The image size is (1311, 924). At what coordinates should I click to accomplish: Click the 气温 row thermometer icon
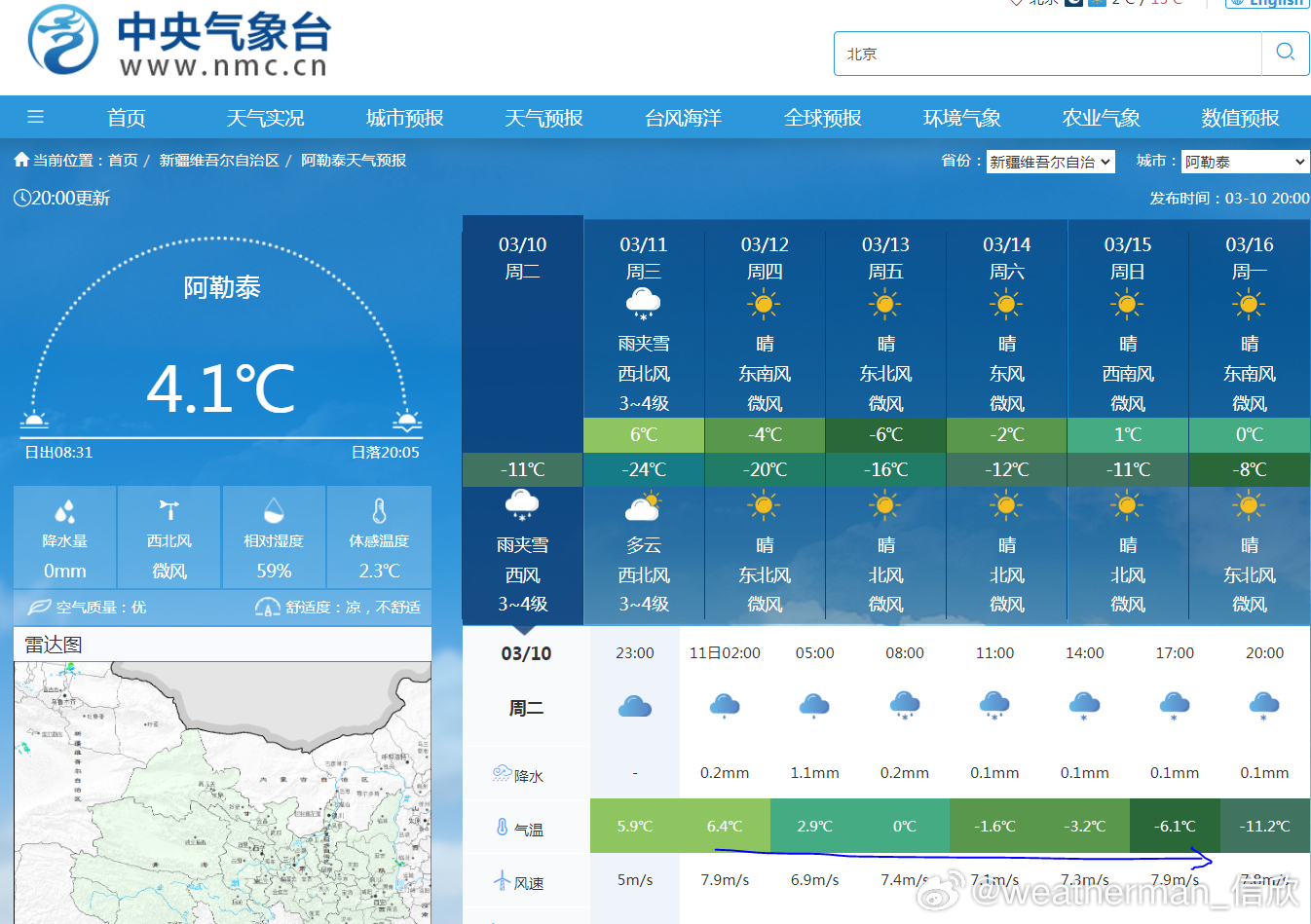click(x=503, y=828)
